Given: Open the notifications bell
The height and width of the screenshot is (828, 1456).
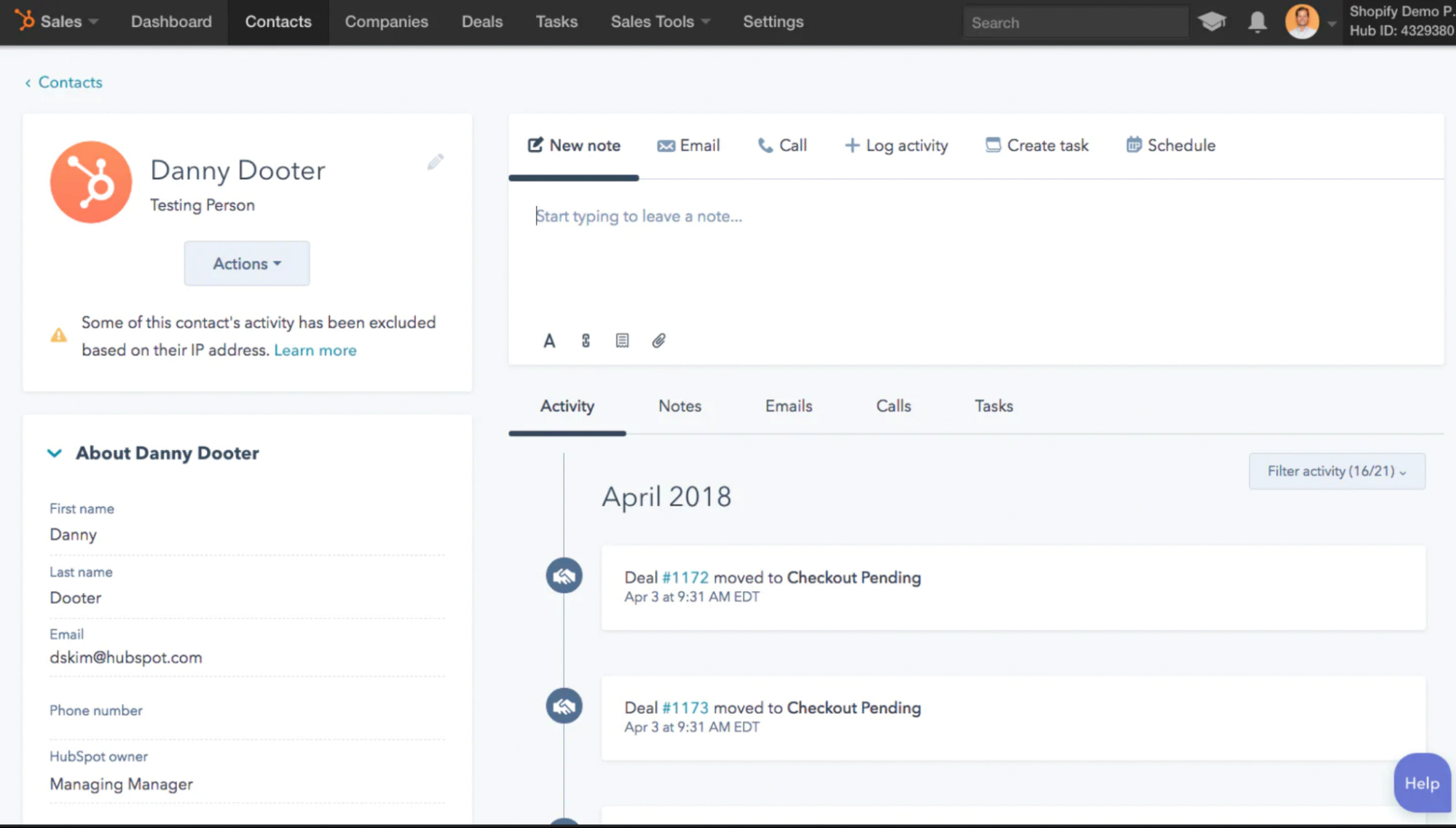Looking at the screenshot, I should point(1257,22).
